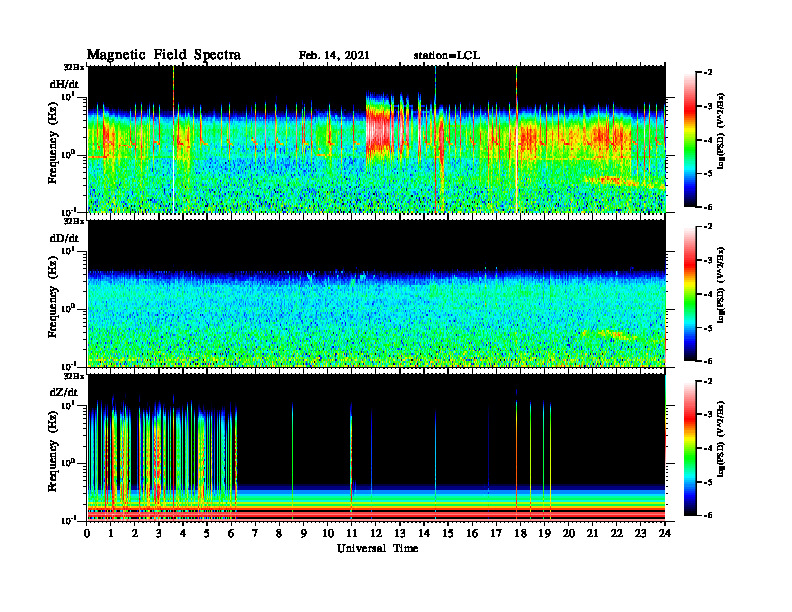Click the -2 tick on dH/dt color scale
Screen dimensions: 792x612
(x=707, y=73)
